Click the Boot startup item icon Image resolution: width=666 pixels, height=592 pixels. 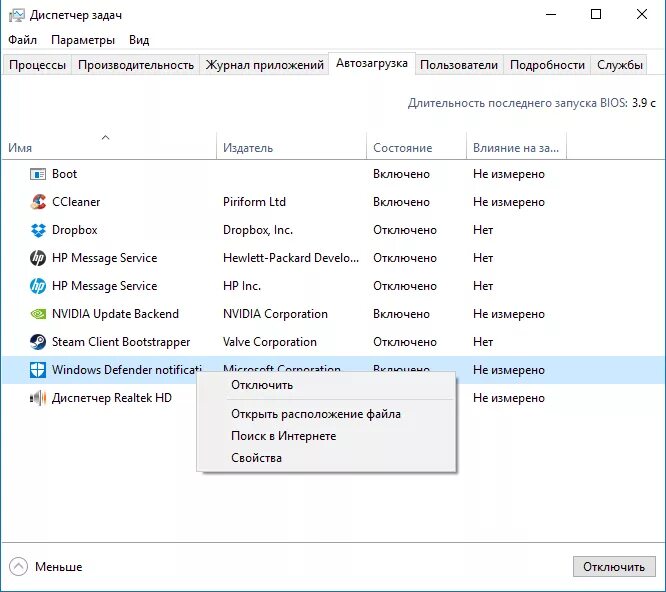(38, 174)
